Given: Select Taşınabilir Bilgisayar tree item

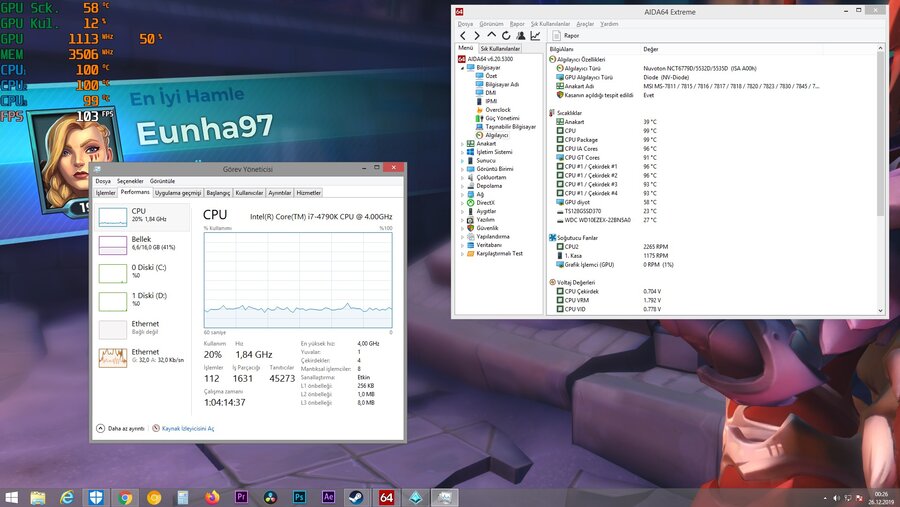Looking at the screenshot, I should click(x=510, y=127).
